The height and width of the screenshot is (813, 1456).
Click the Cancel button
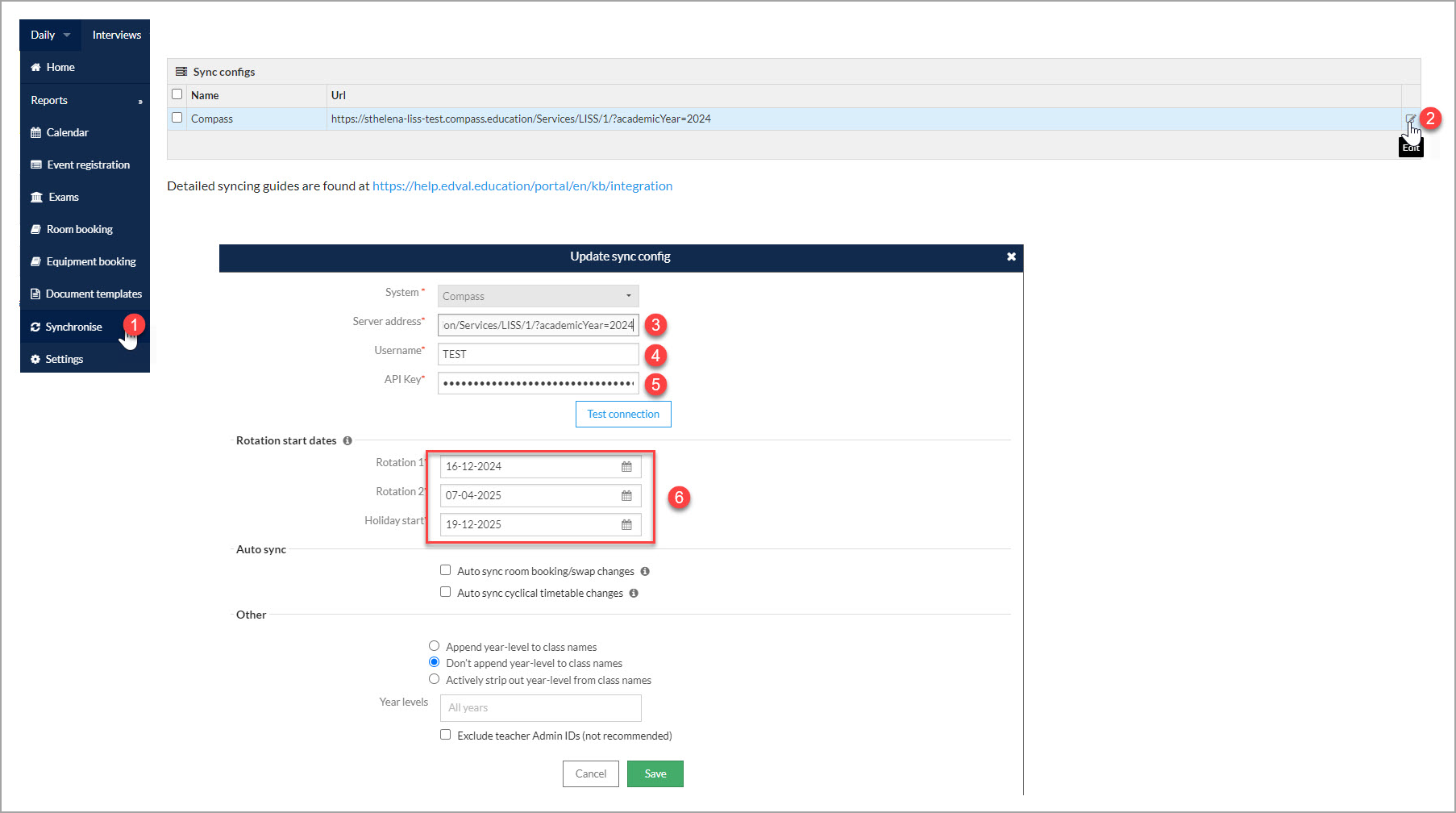pyautogui.click(x=591, y=774)
